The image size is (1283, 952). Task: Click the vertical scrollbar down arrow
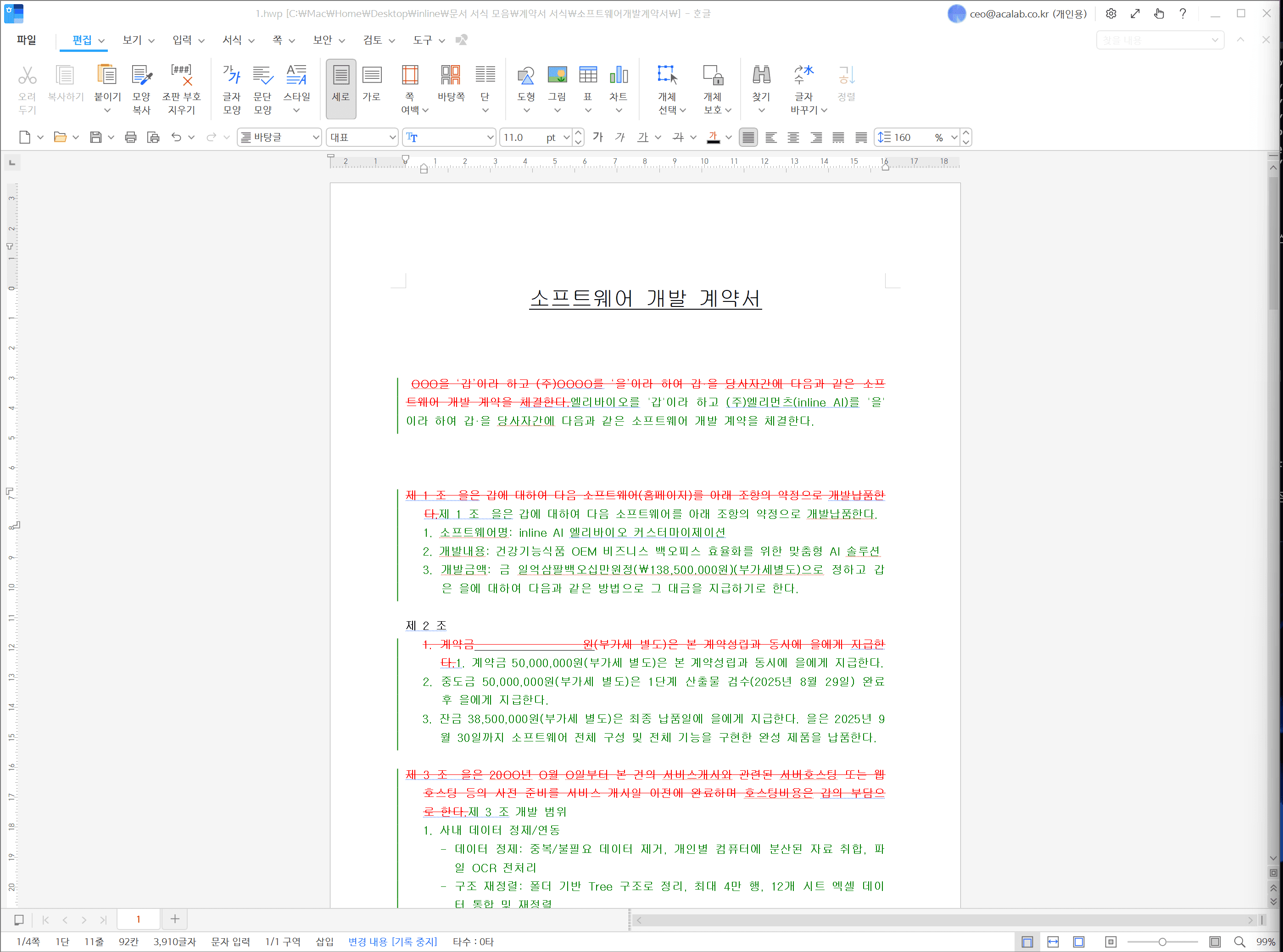[x=1274, y=859]
